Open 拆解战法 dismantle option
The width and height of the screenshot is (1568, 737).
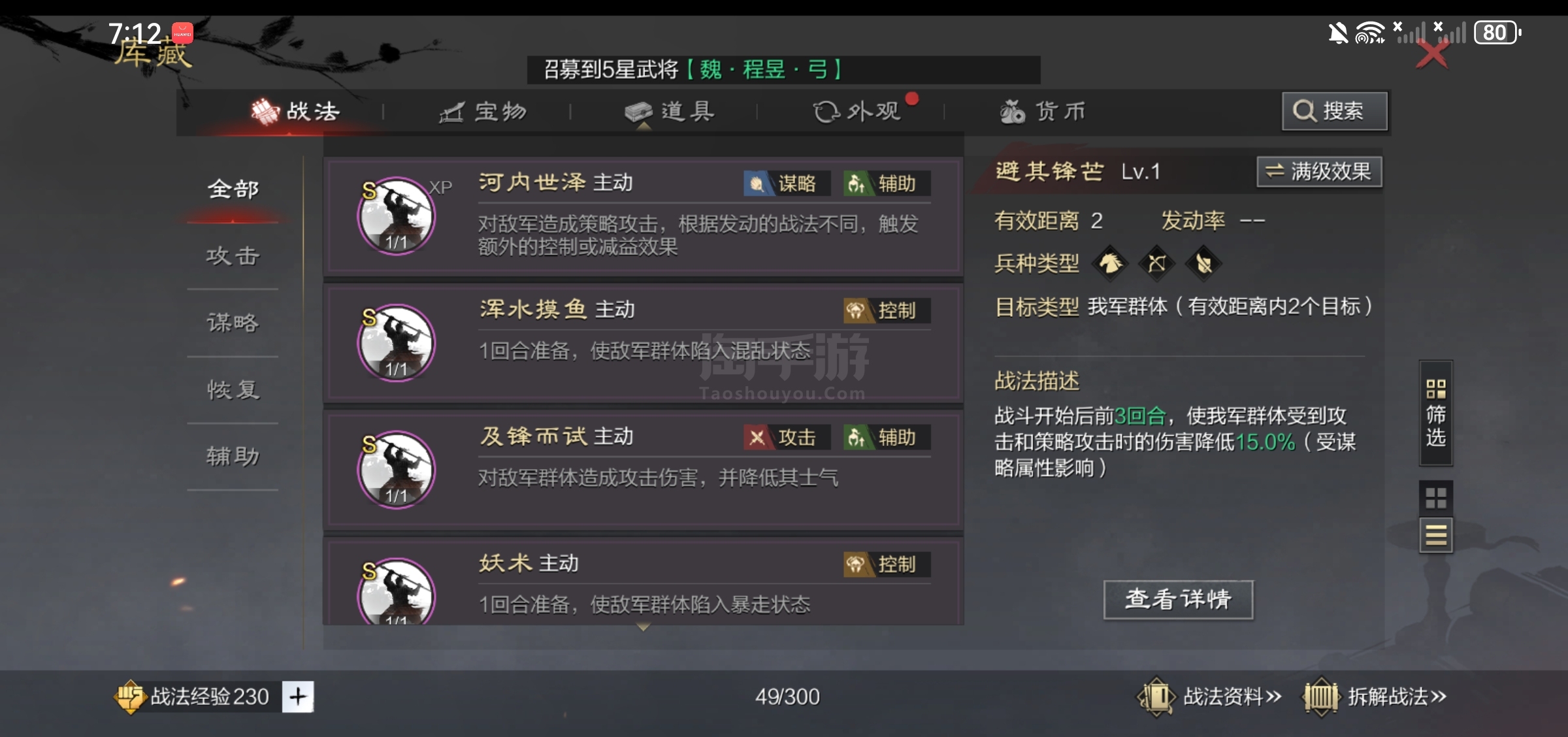click(x=1375, y=696)
